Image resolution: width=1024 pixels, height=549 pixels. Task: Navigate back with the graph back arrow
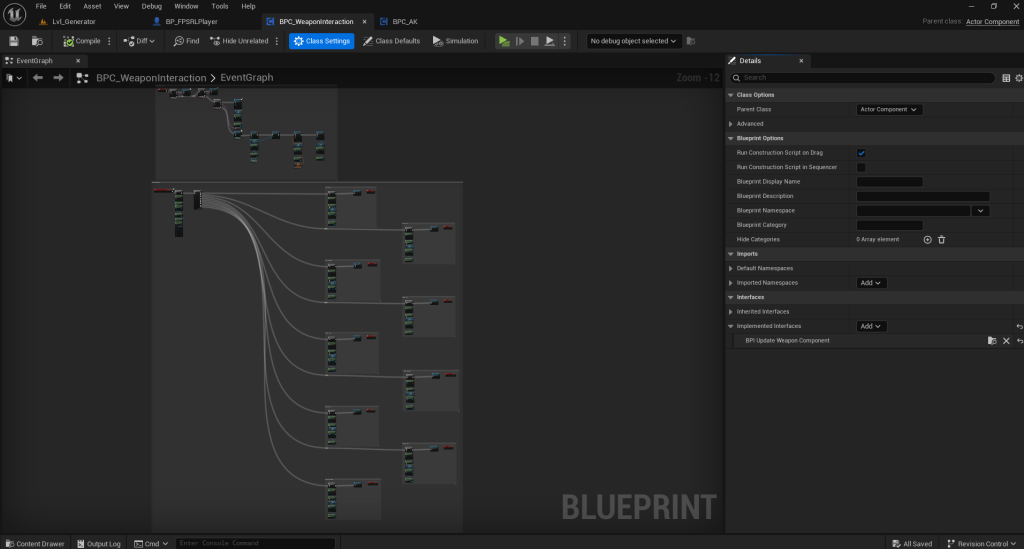click(x=38, y=78)
